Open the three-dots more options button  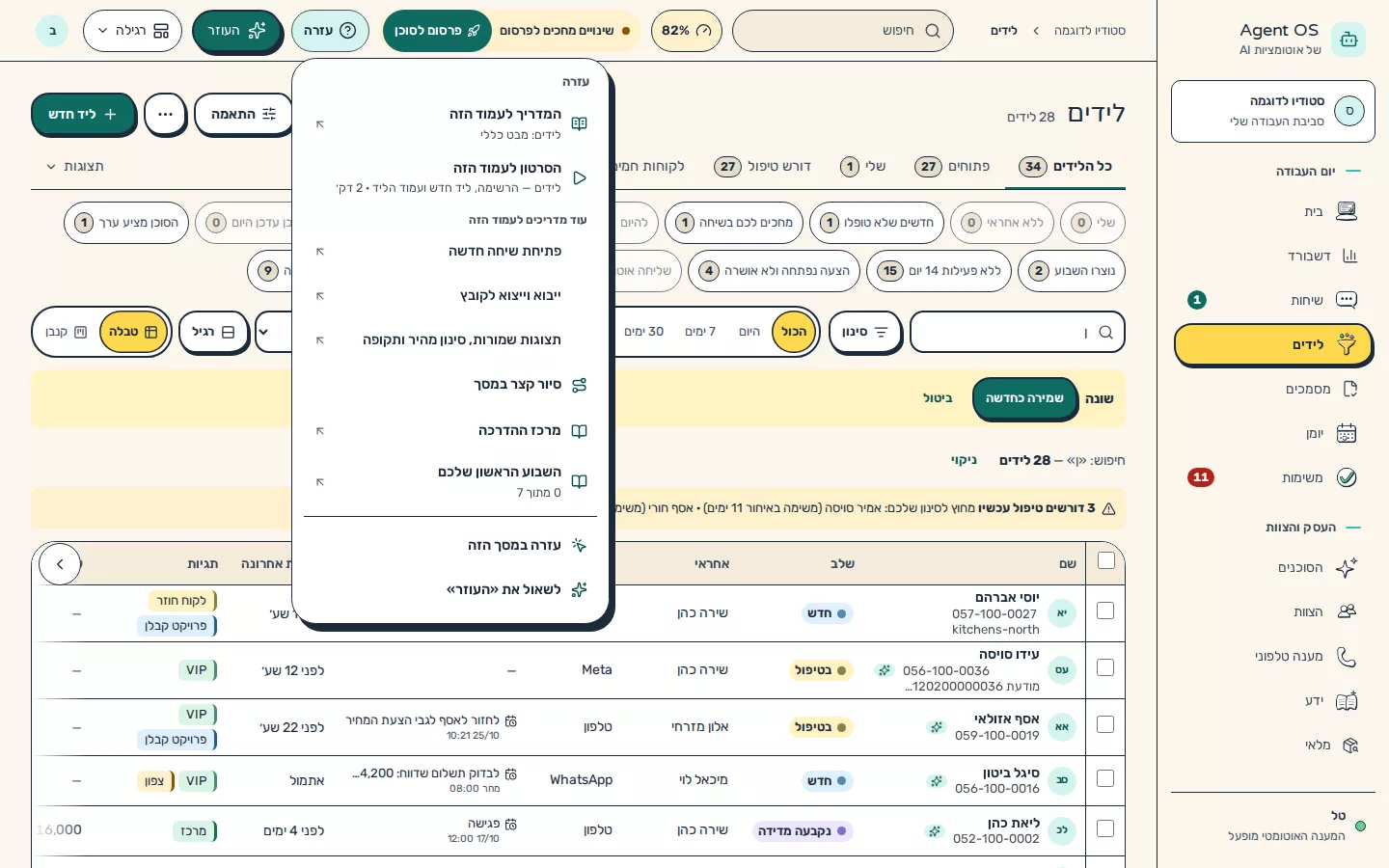[165, 114]
